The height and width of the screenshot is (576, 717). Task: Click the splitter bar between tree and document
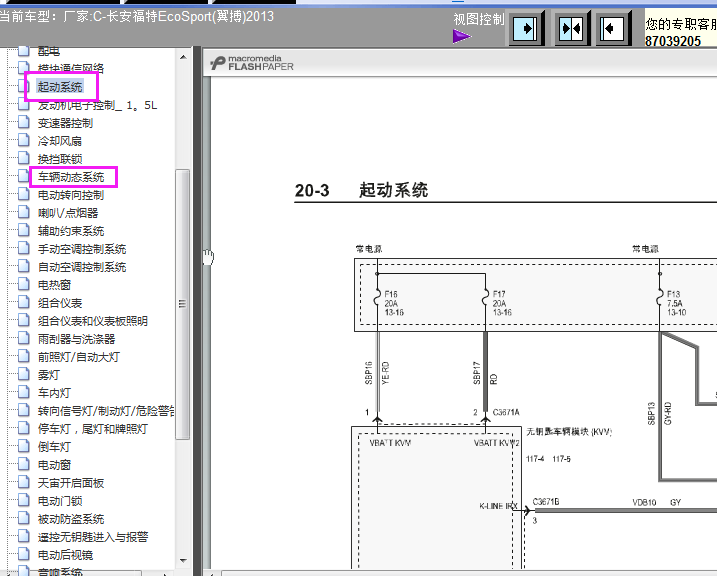pos(197,311)
